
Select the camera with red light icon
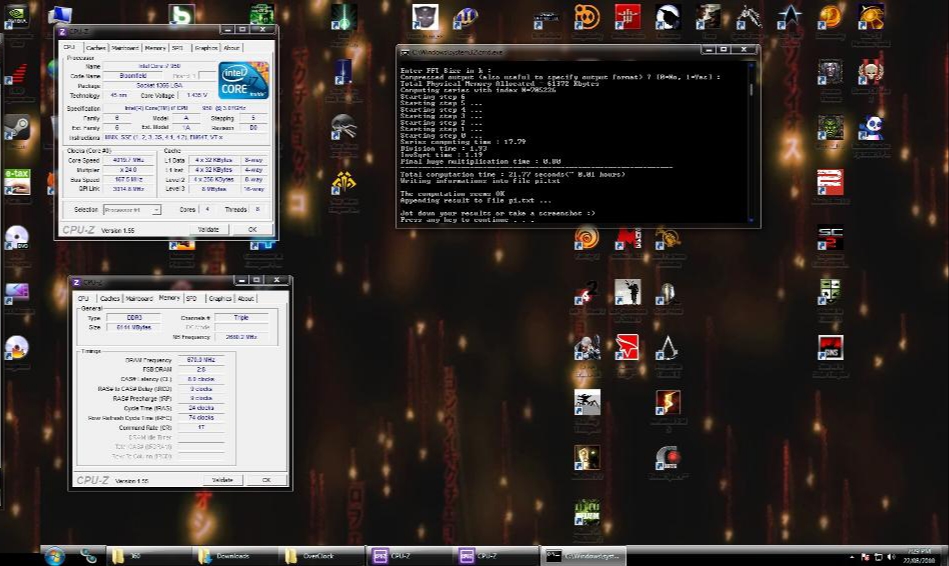[x=668, y=458]
